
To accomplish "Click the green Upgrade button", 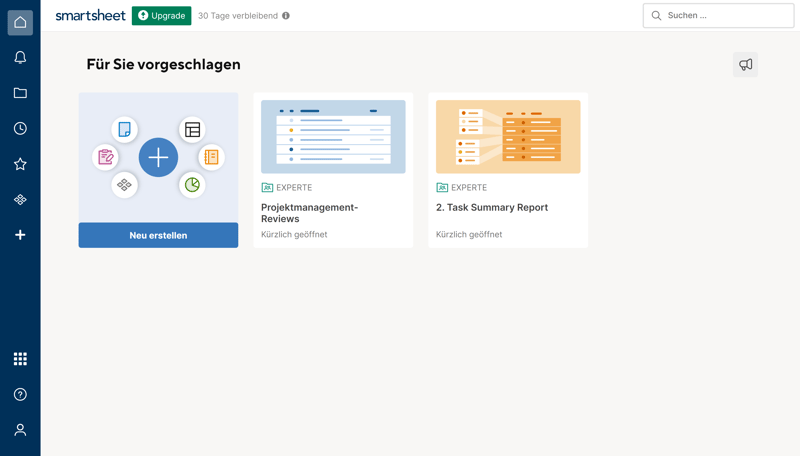I will tap(162, 16).
